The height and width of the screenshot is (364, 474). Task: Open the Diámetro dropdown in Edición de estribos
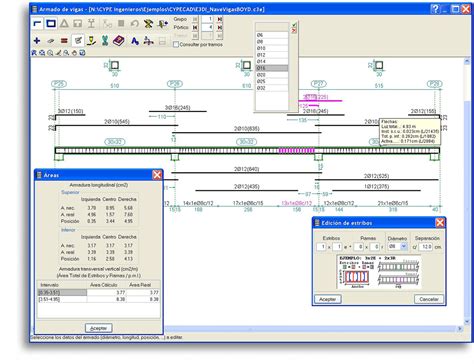point(404,246)
